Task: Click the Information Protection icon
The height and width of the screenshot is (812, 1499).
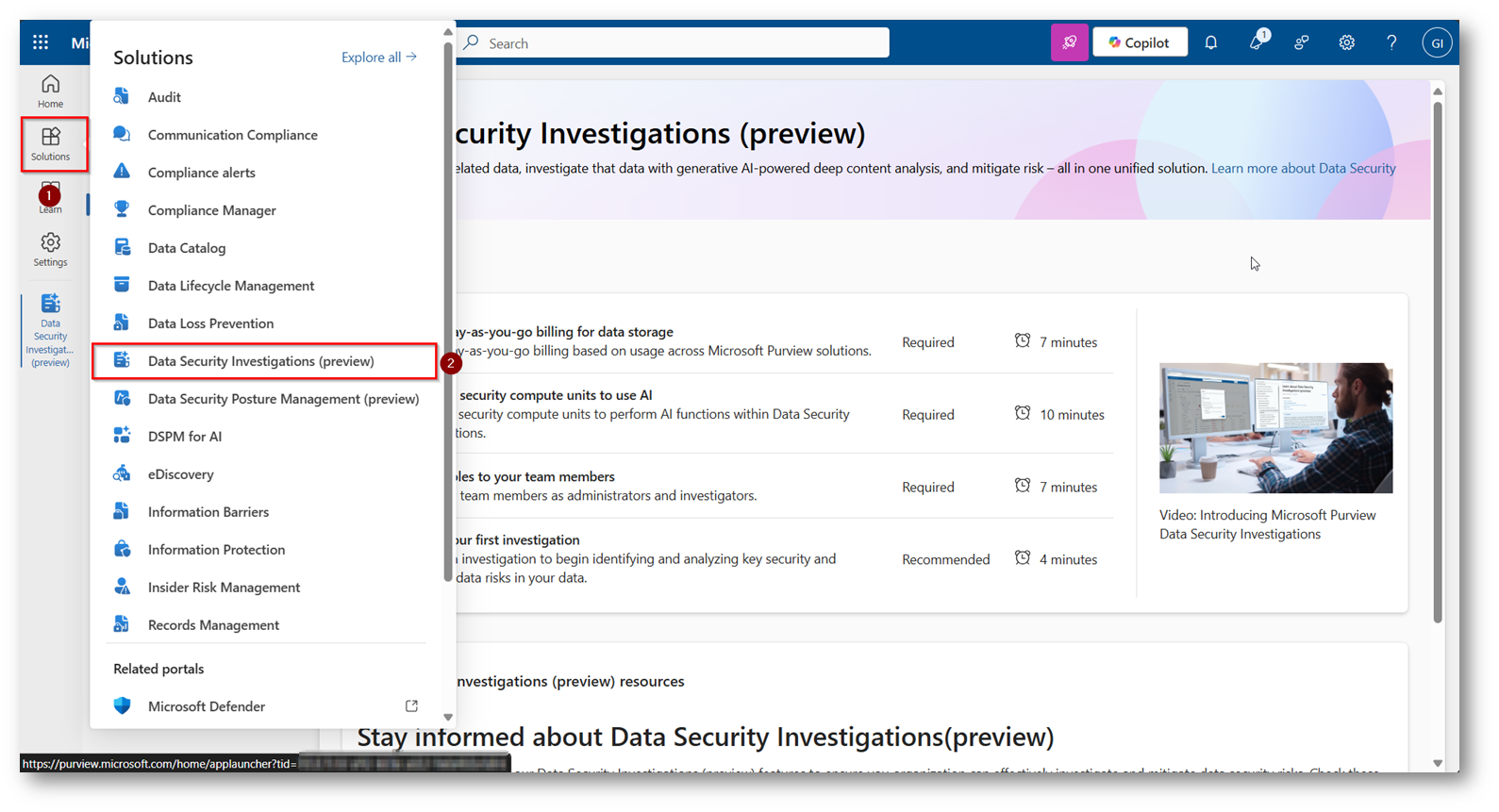Action: coord(122,549)
